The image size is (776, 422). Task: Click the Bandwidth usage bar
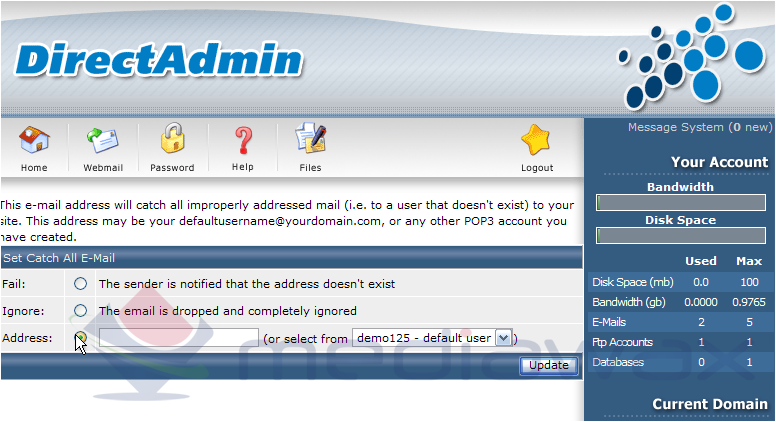coord(681,202)
